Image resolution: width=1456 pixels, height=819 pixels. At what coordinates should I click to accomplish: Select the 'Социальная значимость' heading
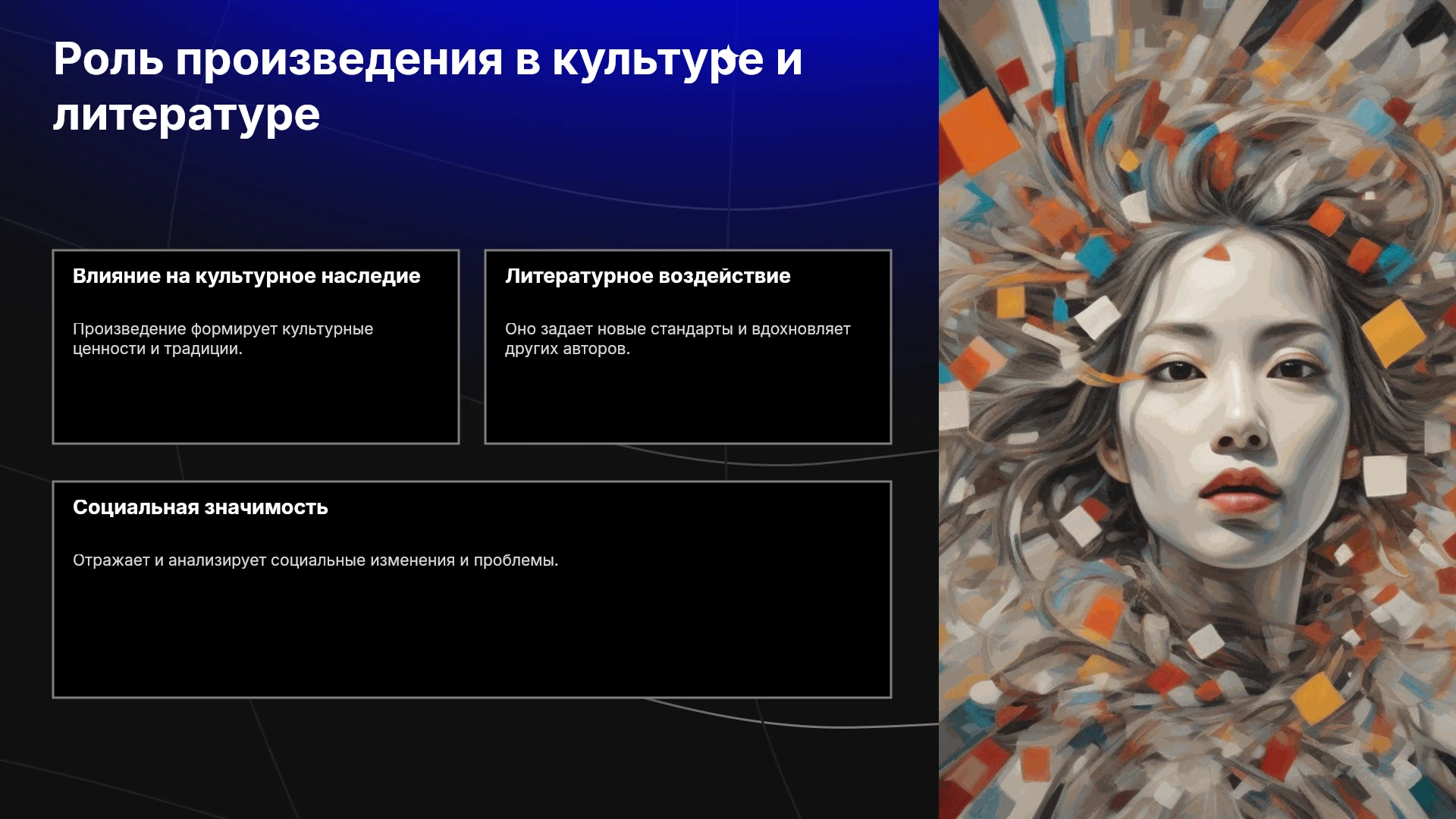[200, 507]
